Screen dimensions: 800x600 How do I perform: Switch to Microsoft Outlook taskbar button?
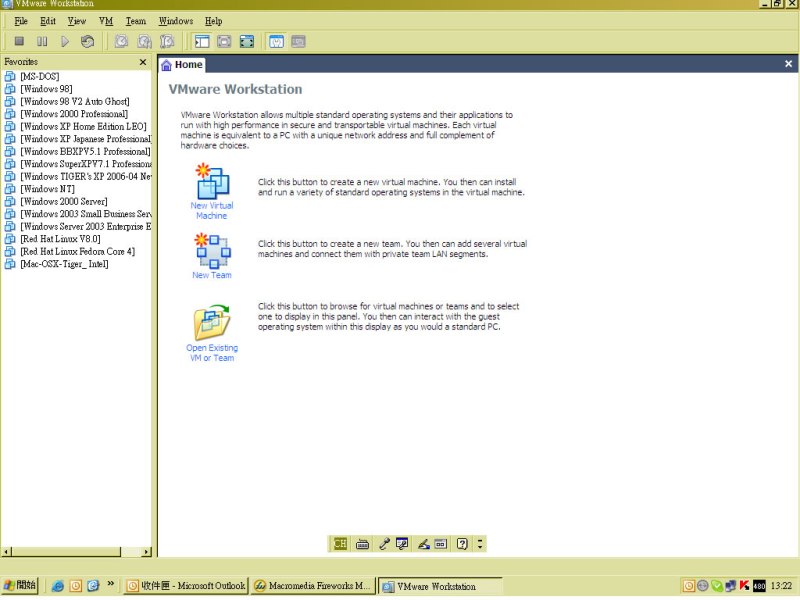point(186,586)
